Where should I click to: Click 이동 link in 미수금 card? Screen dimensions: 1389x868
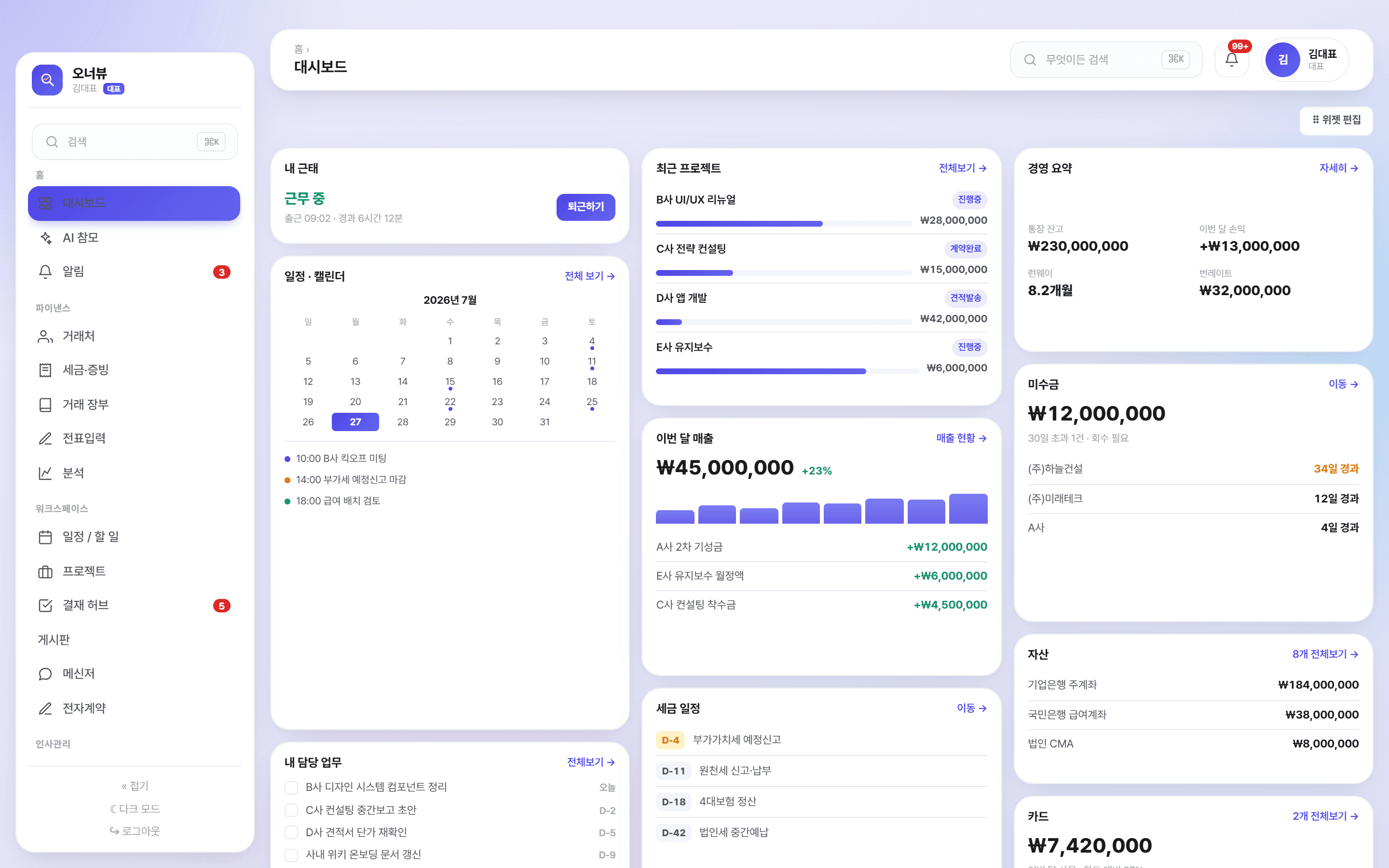(1343, 384)
